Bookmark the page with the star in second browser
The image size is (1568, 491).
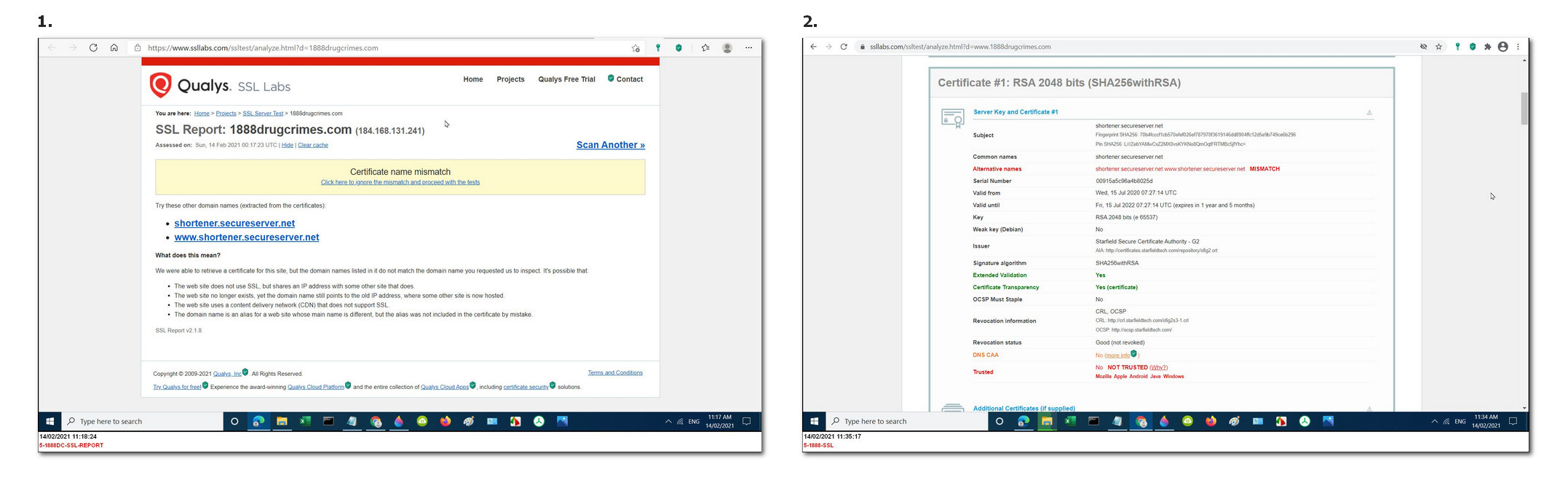[1439, 47]
